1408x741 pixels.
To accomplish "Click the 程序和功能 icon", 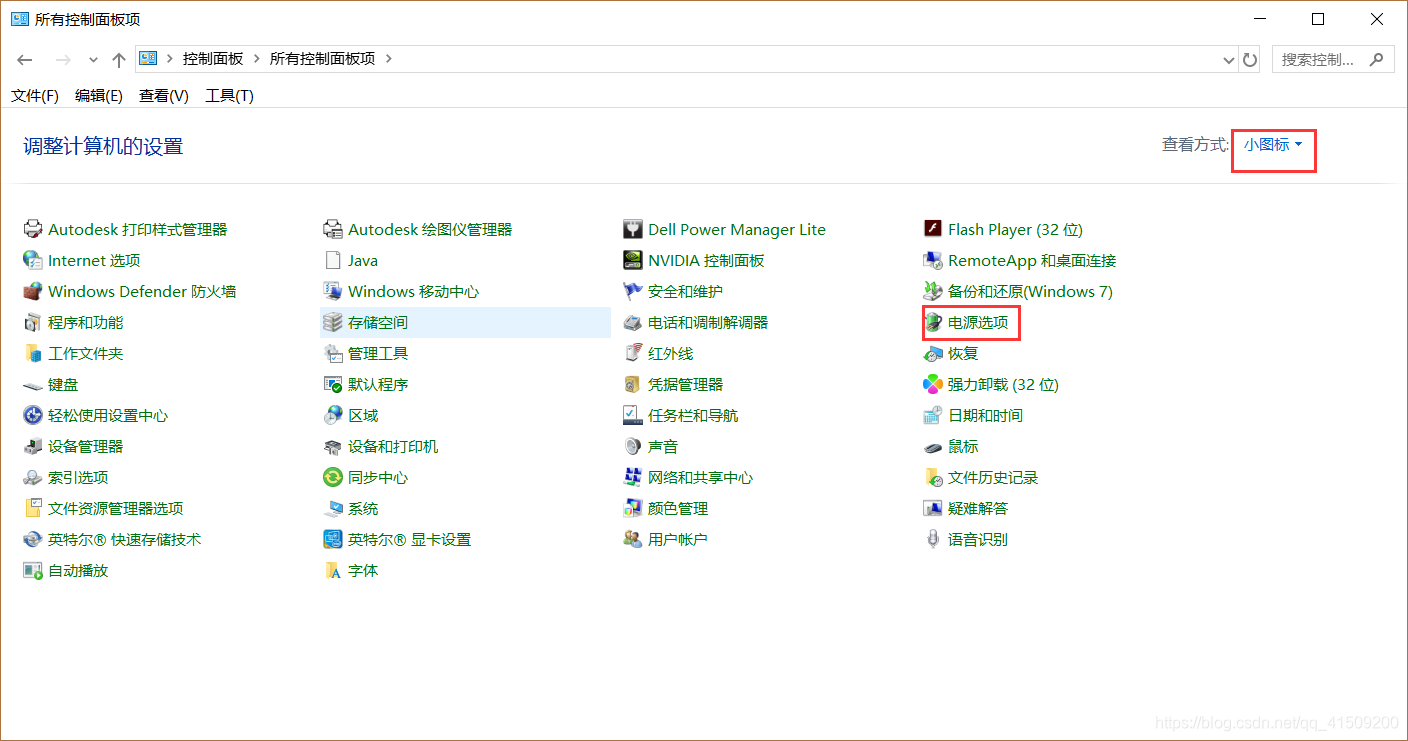I will [32, 322].
